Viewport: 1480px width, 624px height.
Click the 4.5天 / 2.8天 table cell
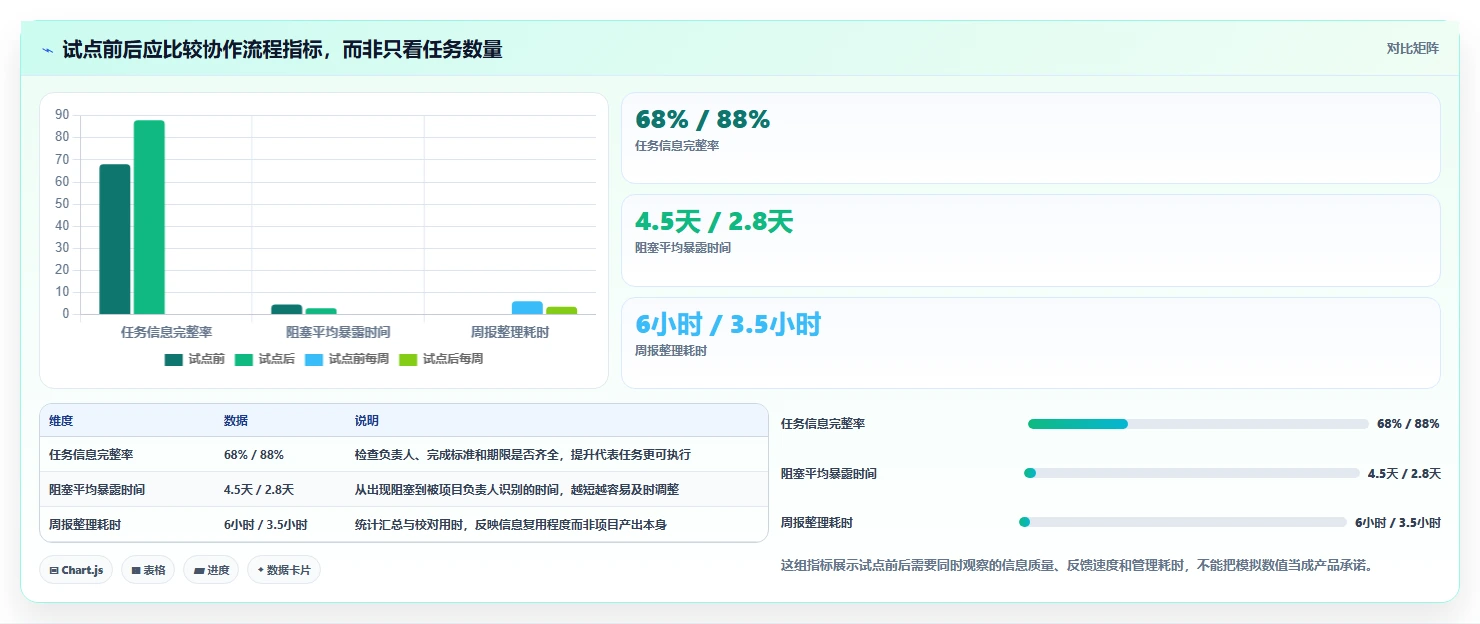click(x=259, y=490)
